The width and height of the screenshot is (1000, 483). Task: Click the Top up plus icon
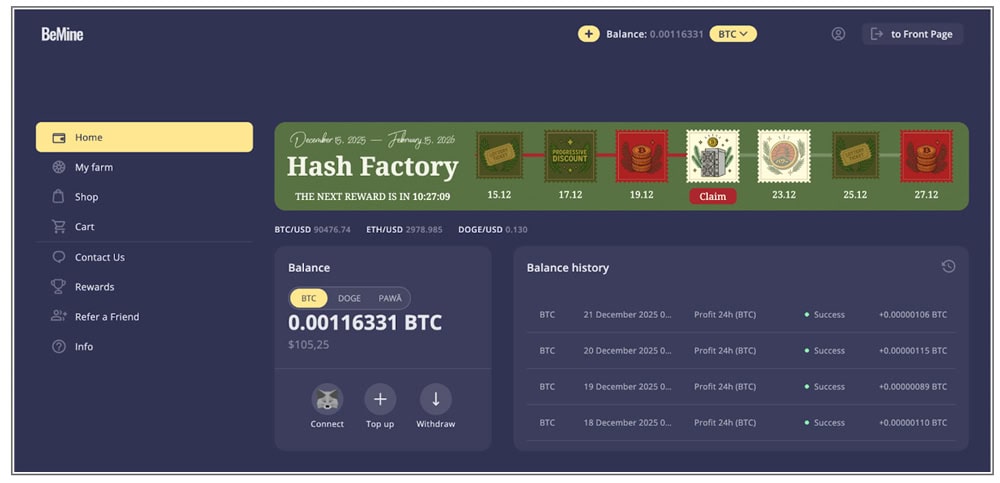click(380, 399)
